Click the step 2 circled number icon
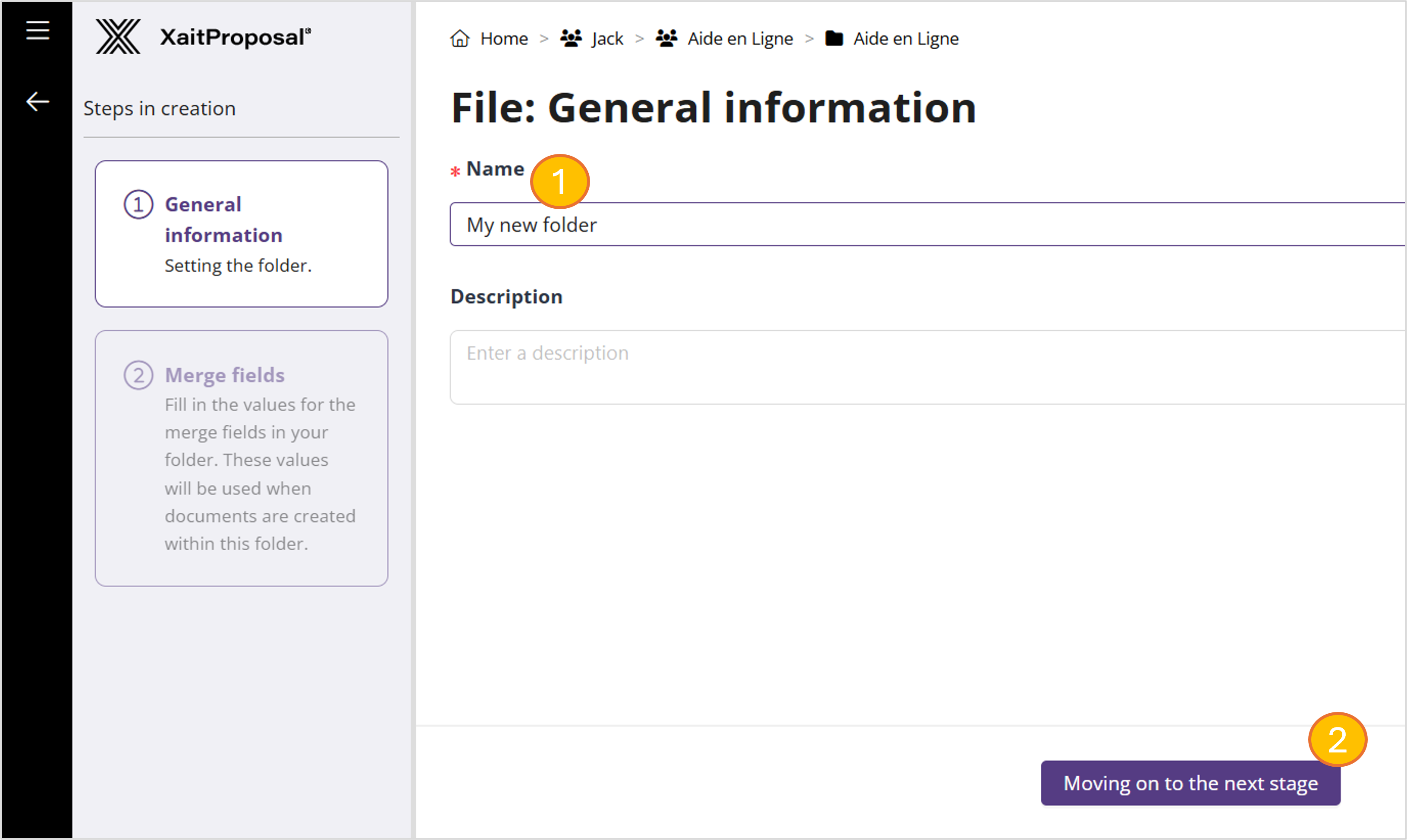1407x840 pixels. (138, 375)
